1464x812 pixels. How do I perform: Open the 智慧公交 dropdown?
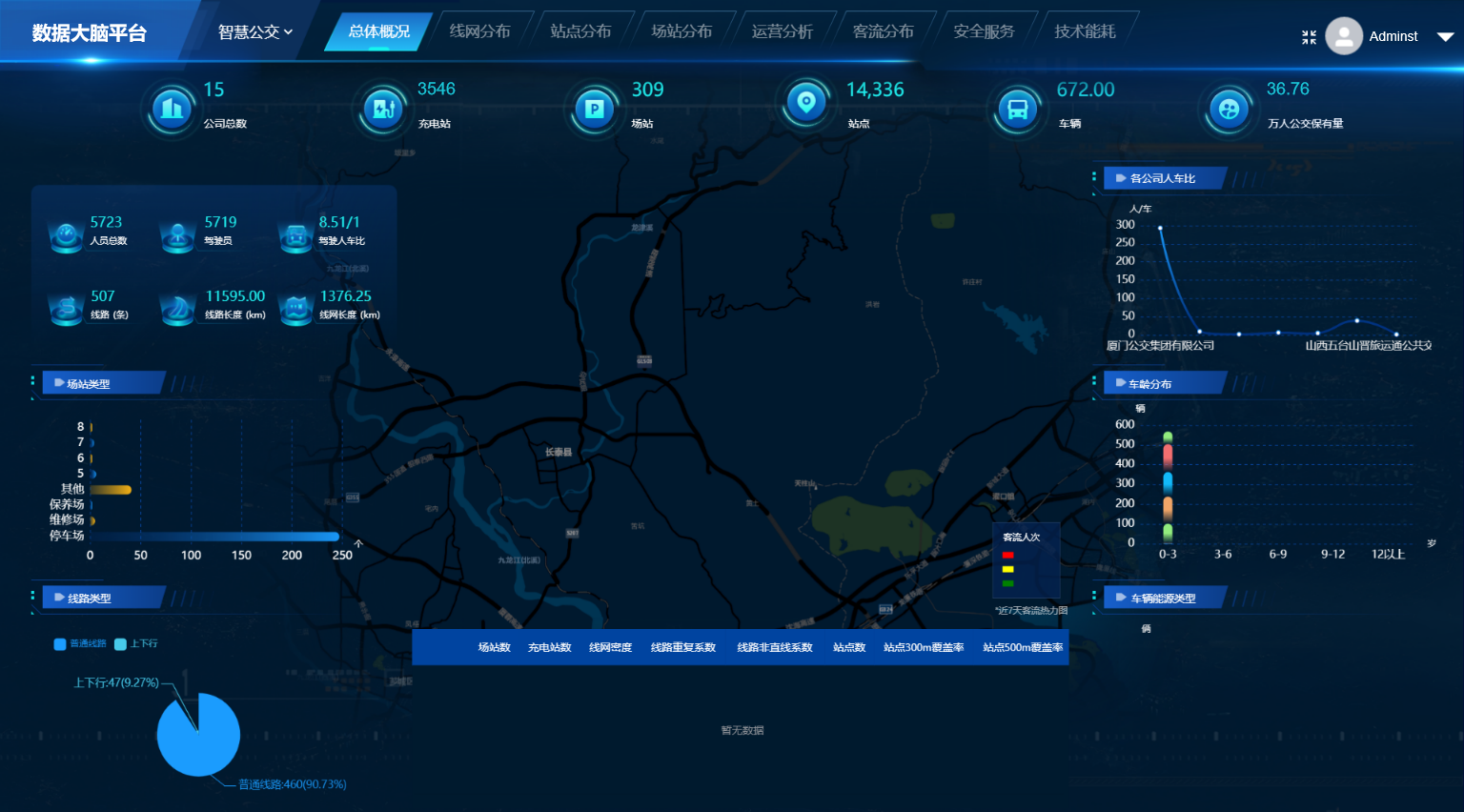click(254, 32)
